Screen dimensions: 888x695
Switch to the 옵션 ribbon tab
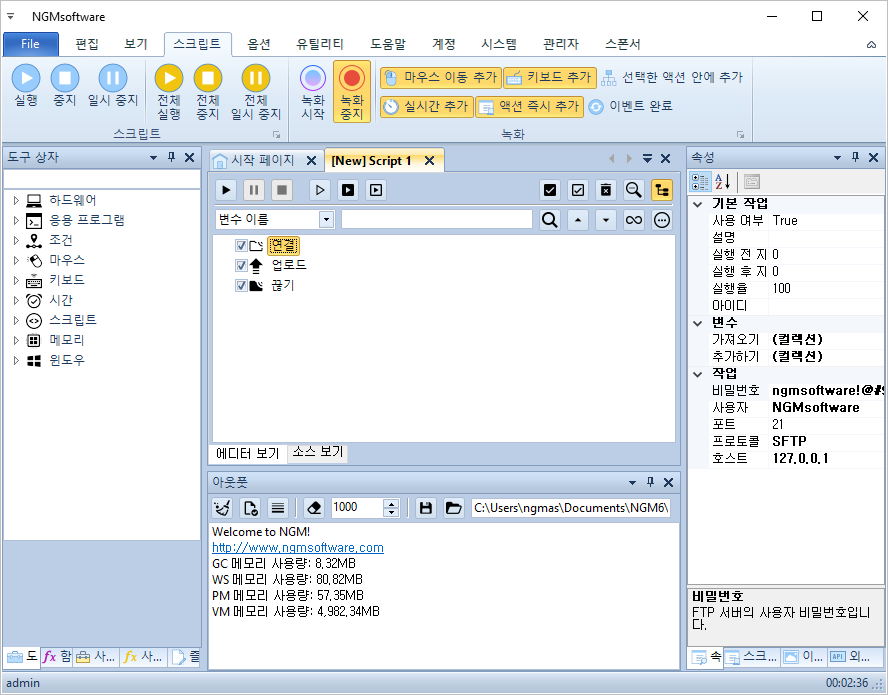point(259,44)
